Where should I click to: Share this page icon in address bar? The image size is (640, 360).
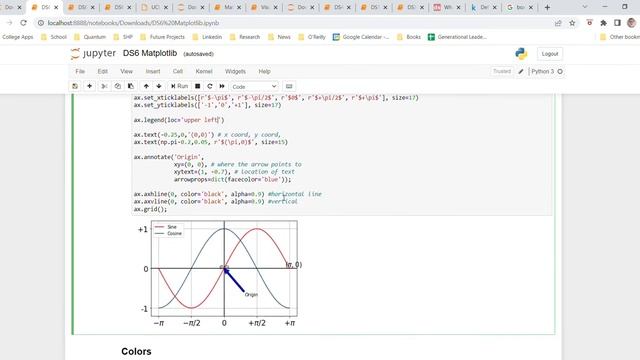pos(558,23)
